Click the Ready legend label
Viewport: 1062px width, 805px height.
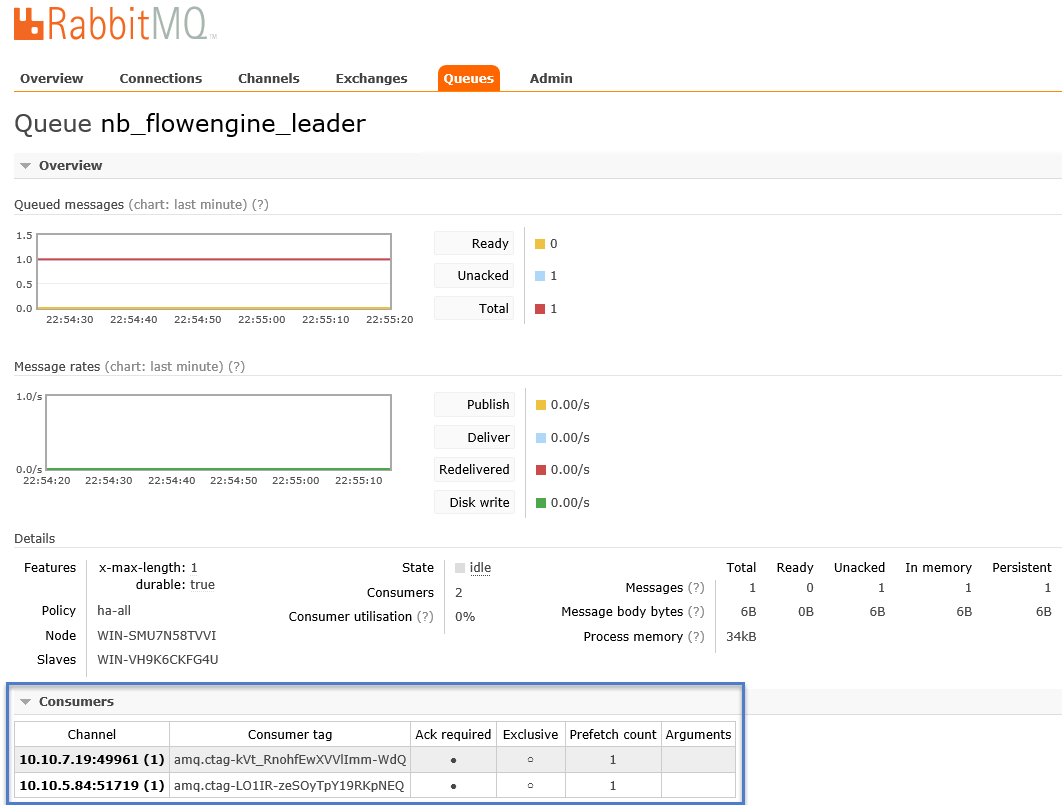pos(474,244)
